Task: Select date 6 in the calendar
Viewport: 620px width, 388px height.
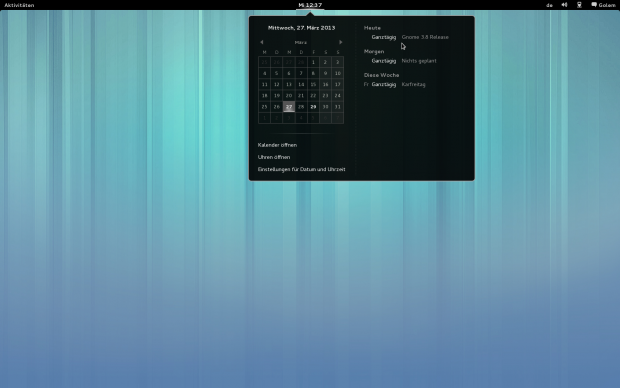Action: [289, 73]
